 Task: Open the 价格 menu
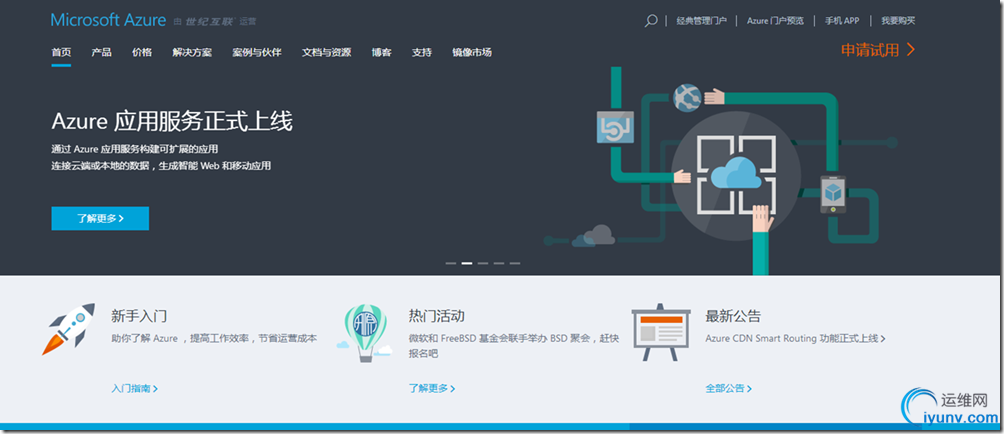pyautogui.click(x=142, y=52)
